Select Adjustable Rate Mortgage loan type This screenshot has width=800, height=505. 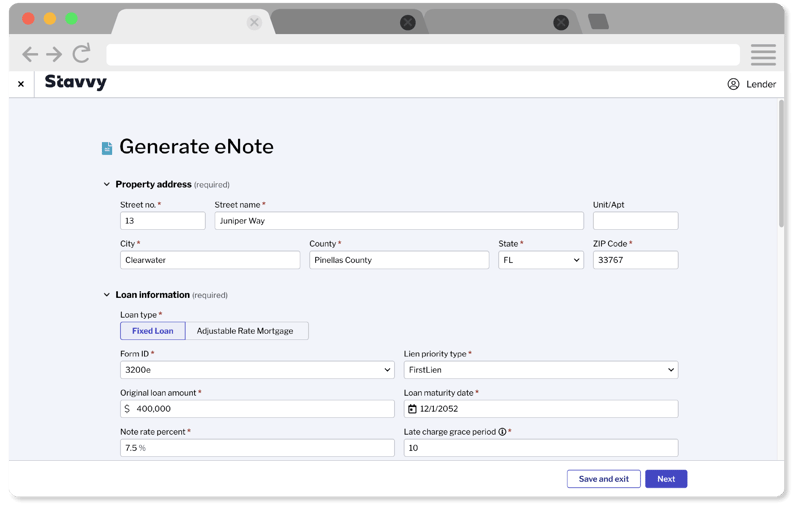[246, 331]
